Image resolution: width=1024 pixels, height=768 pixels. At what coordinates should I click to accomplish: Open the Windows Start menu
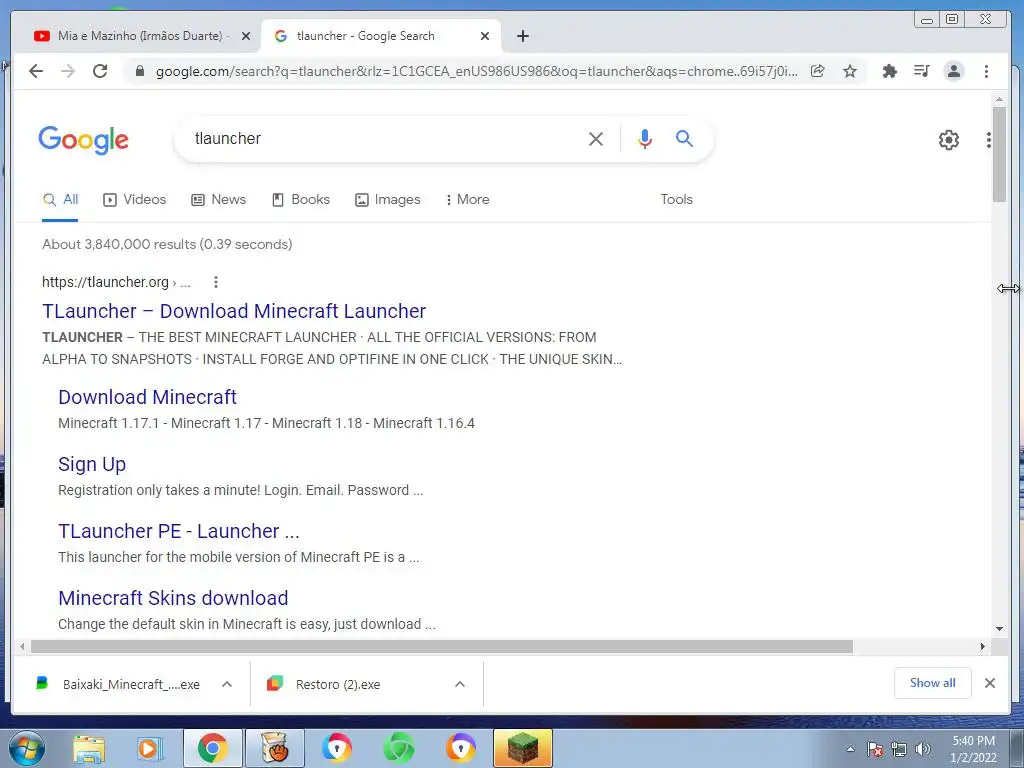click(x=26, y=749)
